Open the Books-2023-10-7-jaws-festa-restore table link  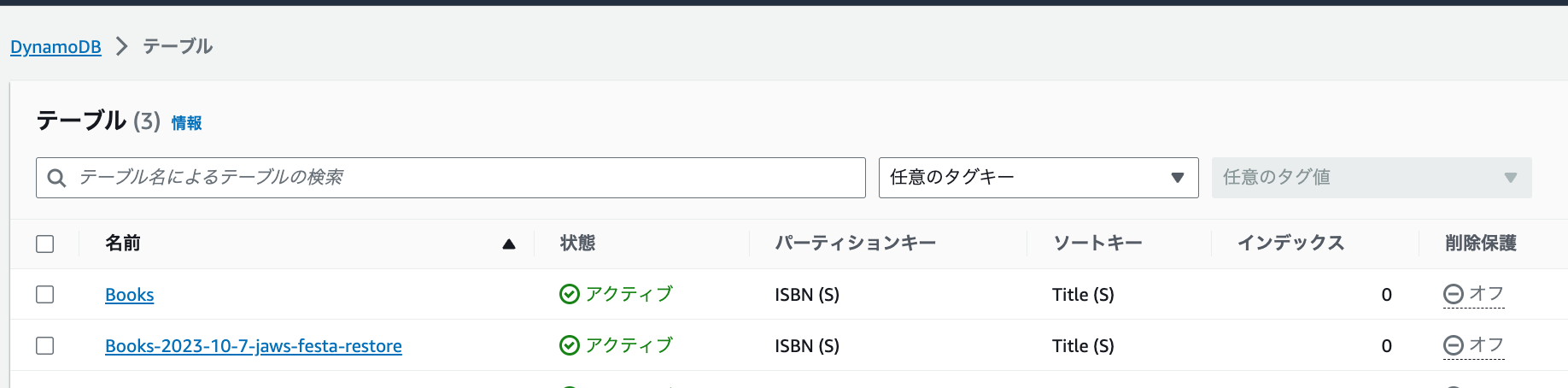pos(254,346)
